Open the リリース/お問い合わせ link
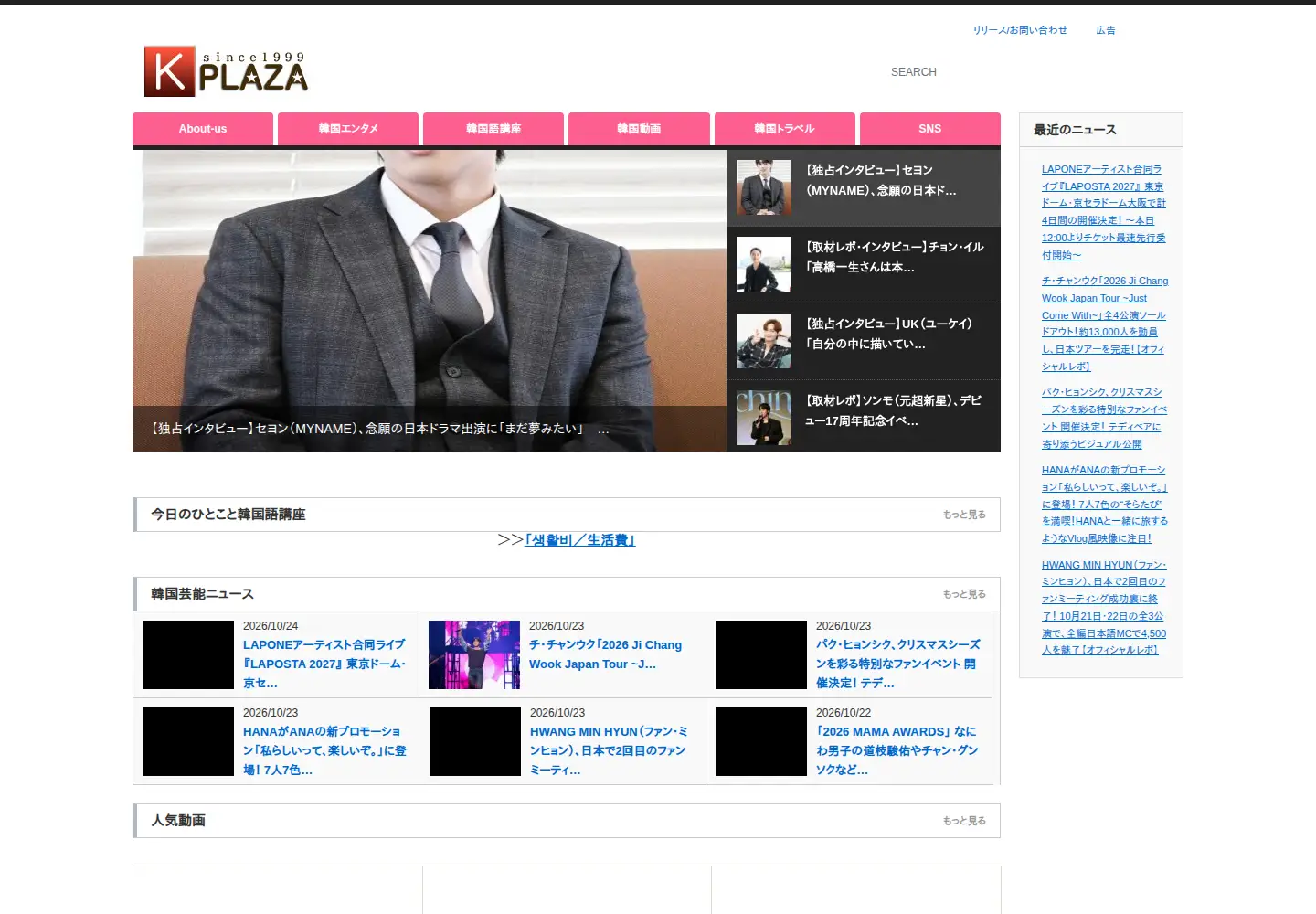This screenshot has width=1316, height=914. (x=1020, y=30)
